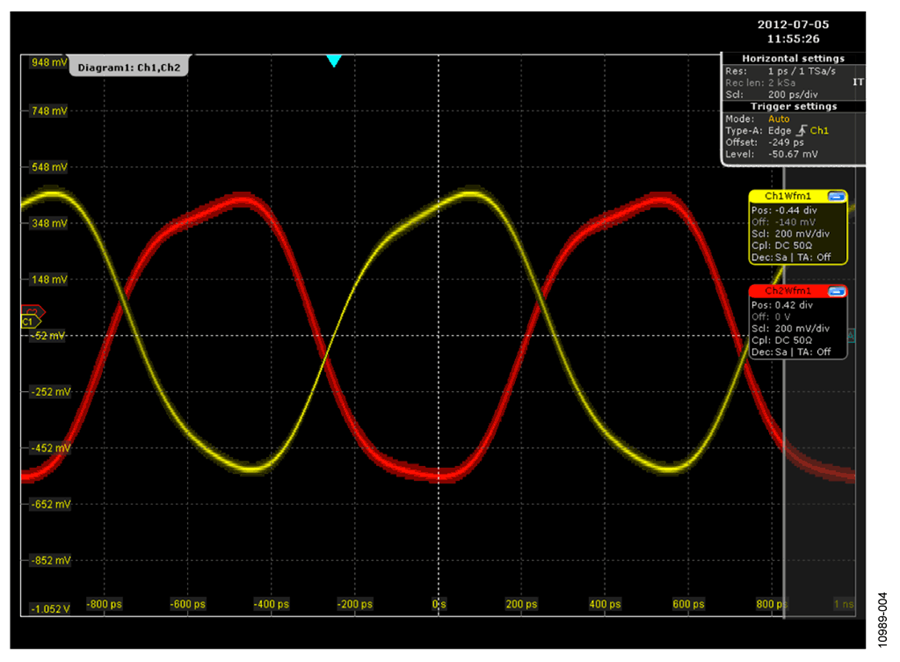
Task: Minimize the Ch1Wfm1 signal box
Action: [836, 196]
